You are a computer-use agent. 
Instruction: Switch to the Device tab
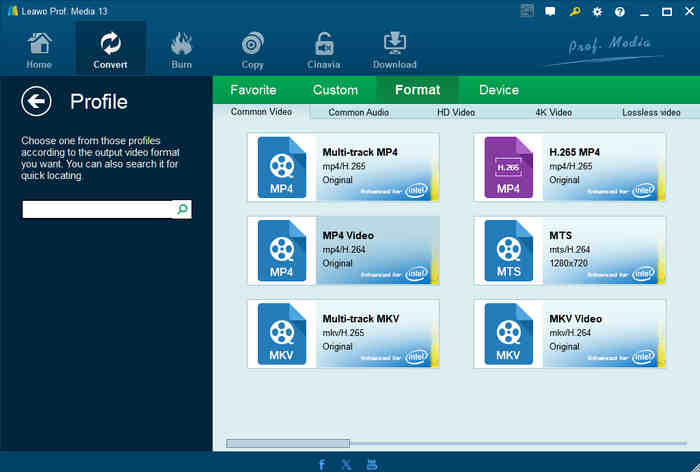click(499, 90)
